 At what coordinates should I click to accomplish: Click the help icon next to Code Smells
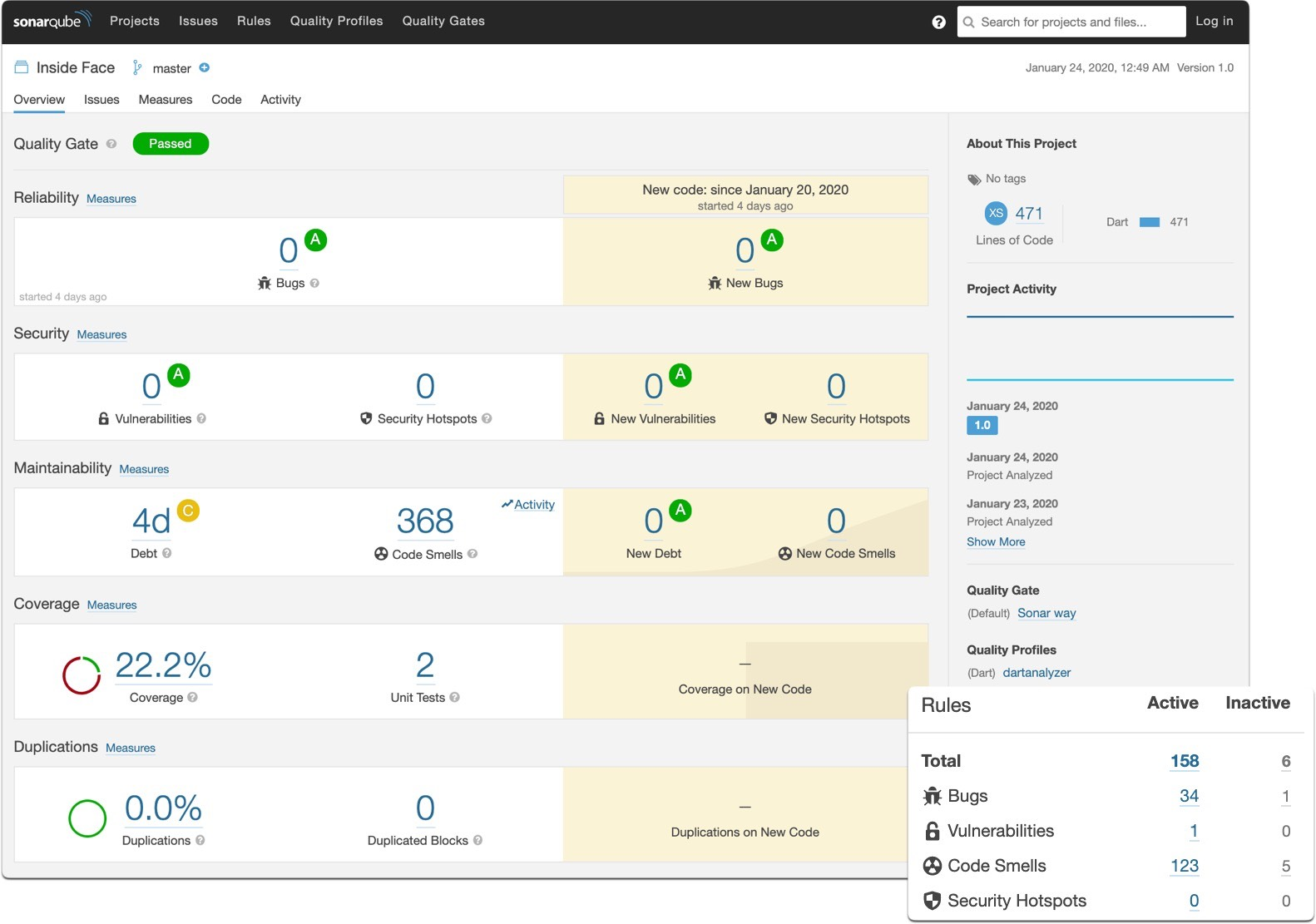472,554
